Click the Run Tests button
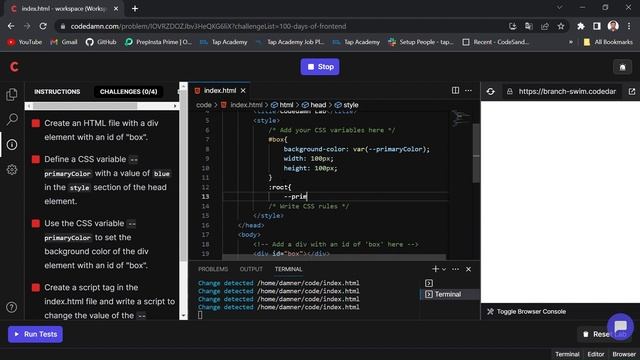This screenshot has height=360, width=640. coord(36,334)
